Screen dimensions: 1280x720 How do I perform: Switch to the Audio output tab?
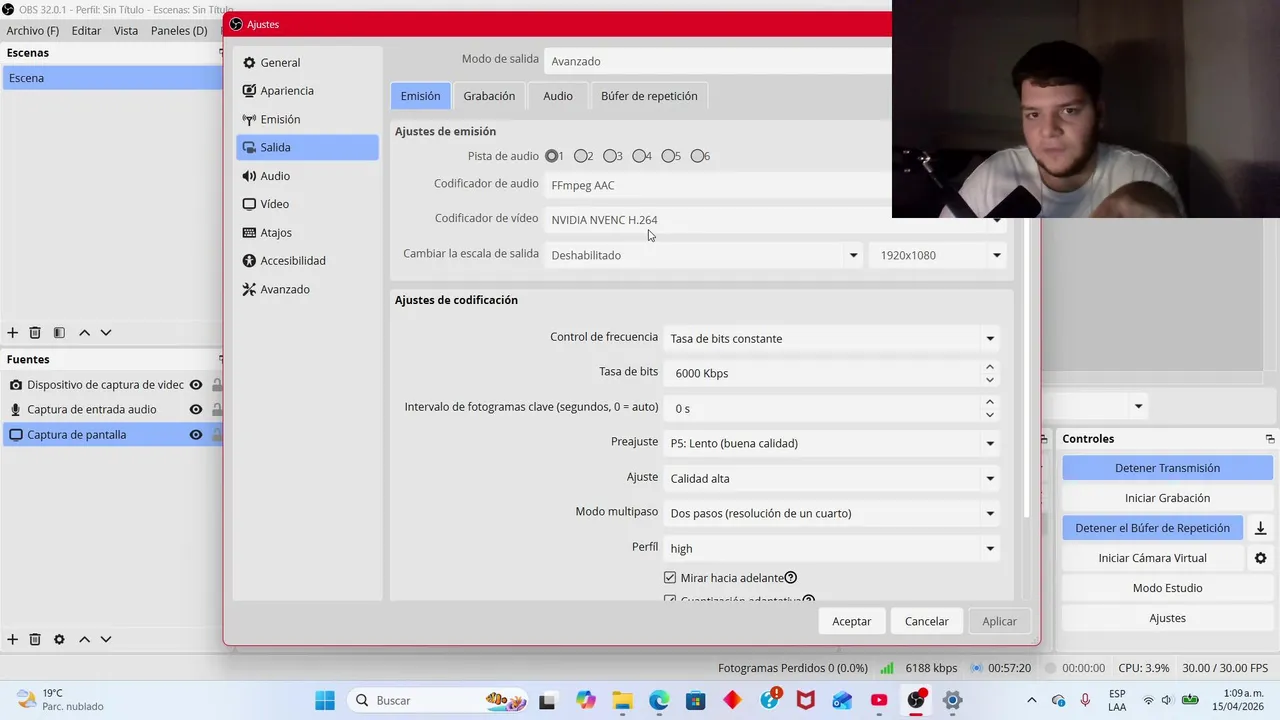558,96
